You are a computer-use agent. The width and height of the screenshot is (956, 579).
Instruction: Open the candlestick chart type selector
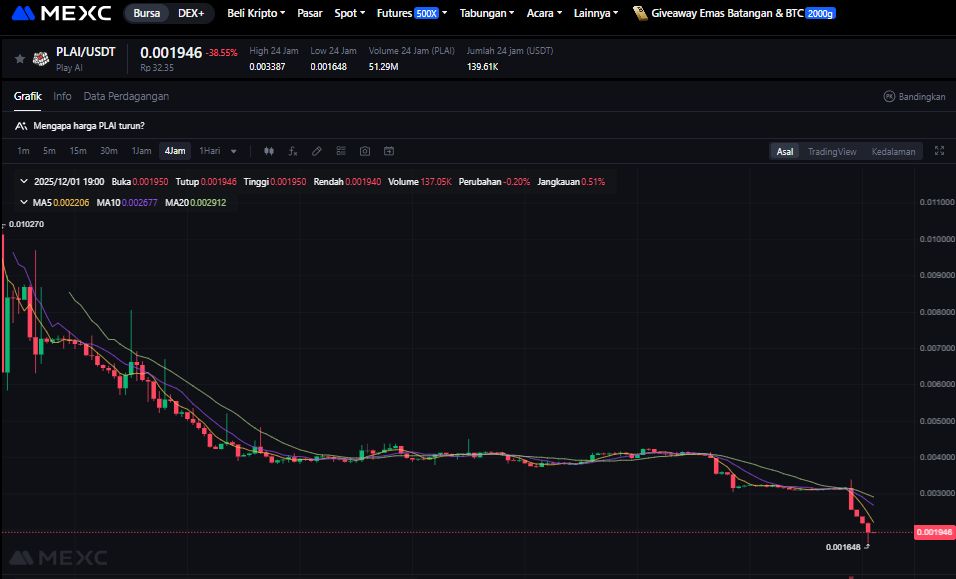[268, 151]
